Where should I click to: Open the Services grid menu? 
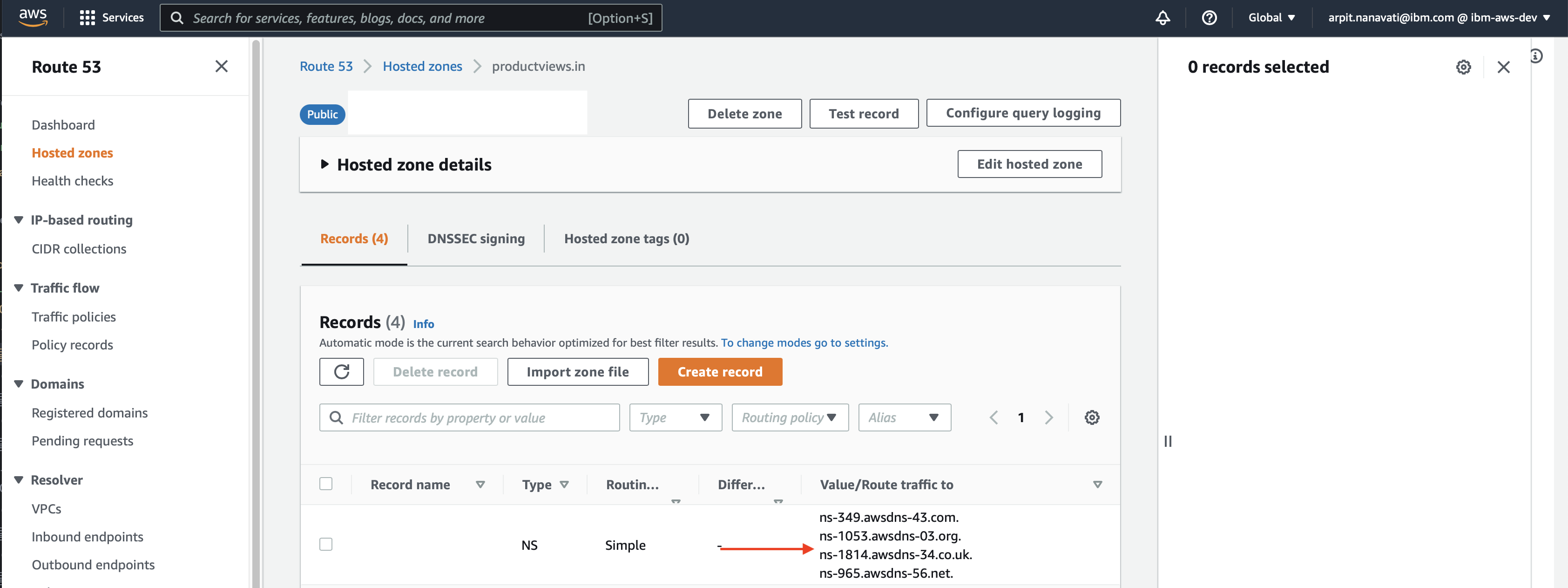coord(111,18)
